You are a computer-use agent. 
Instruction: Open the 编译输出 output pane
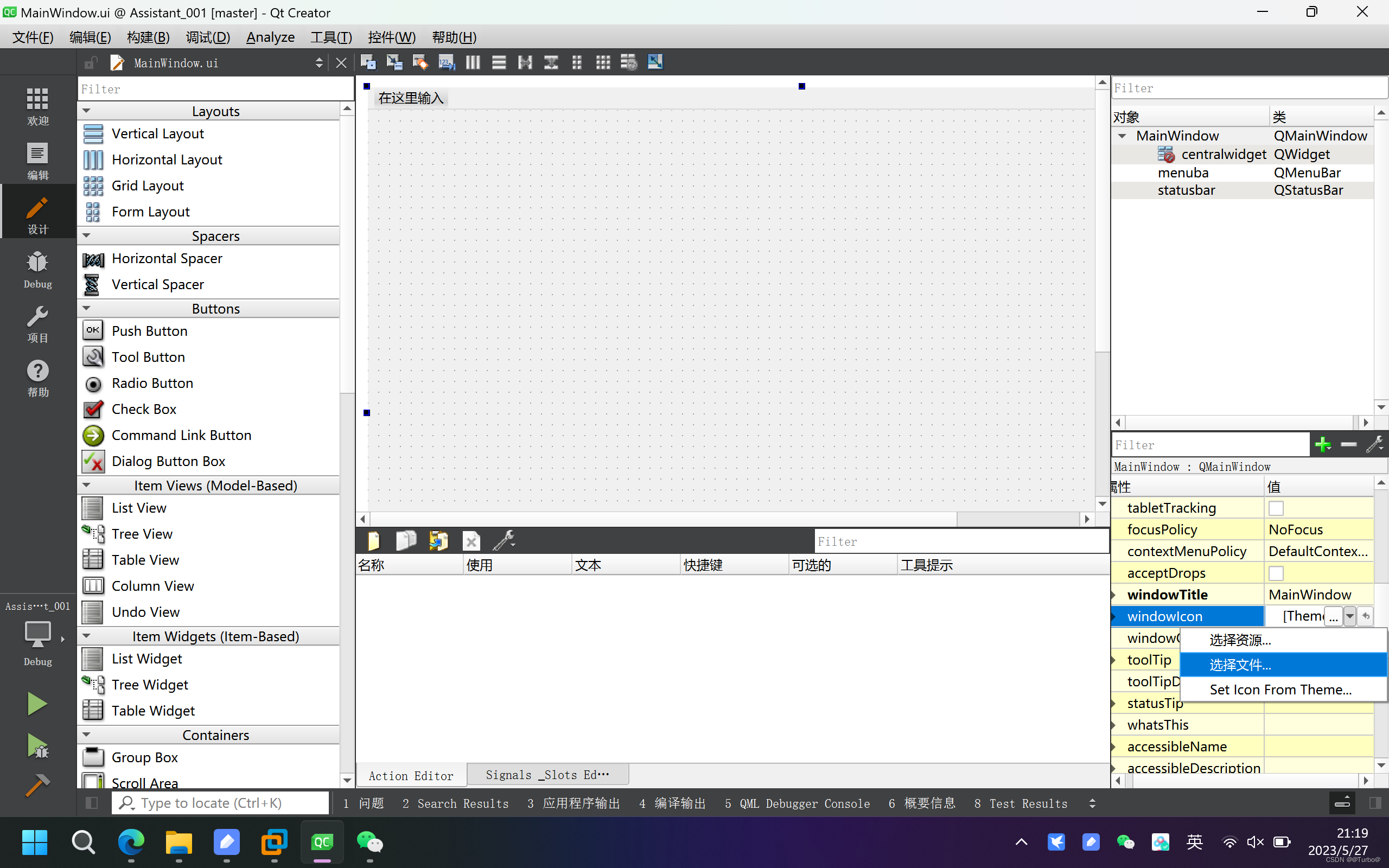(672, 803)
